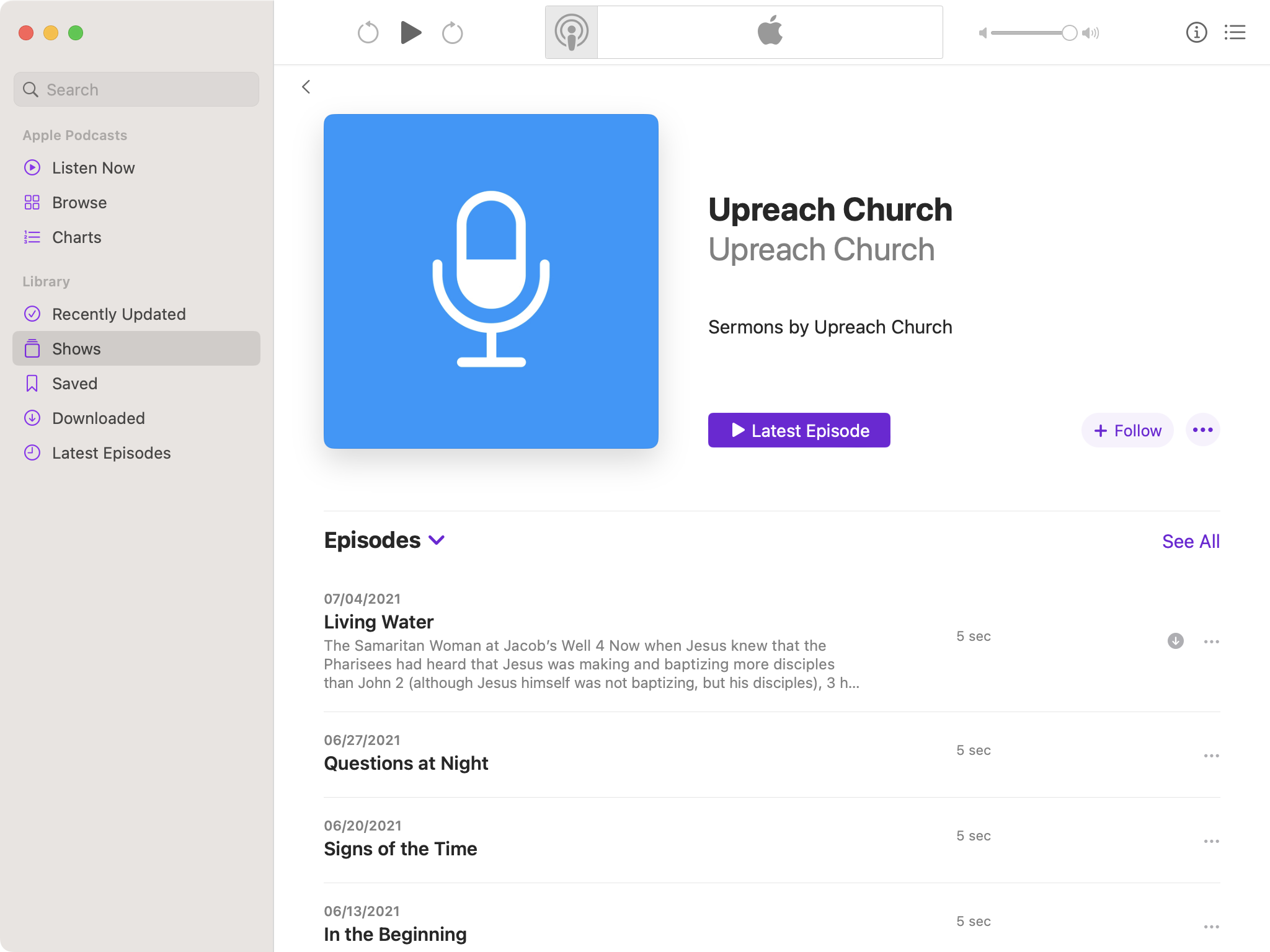Click the Living Water episode description
The height and width of the screenshot is (952, 1270).
click(592, 664)
